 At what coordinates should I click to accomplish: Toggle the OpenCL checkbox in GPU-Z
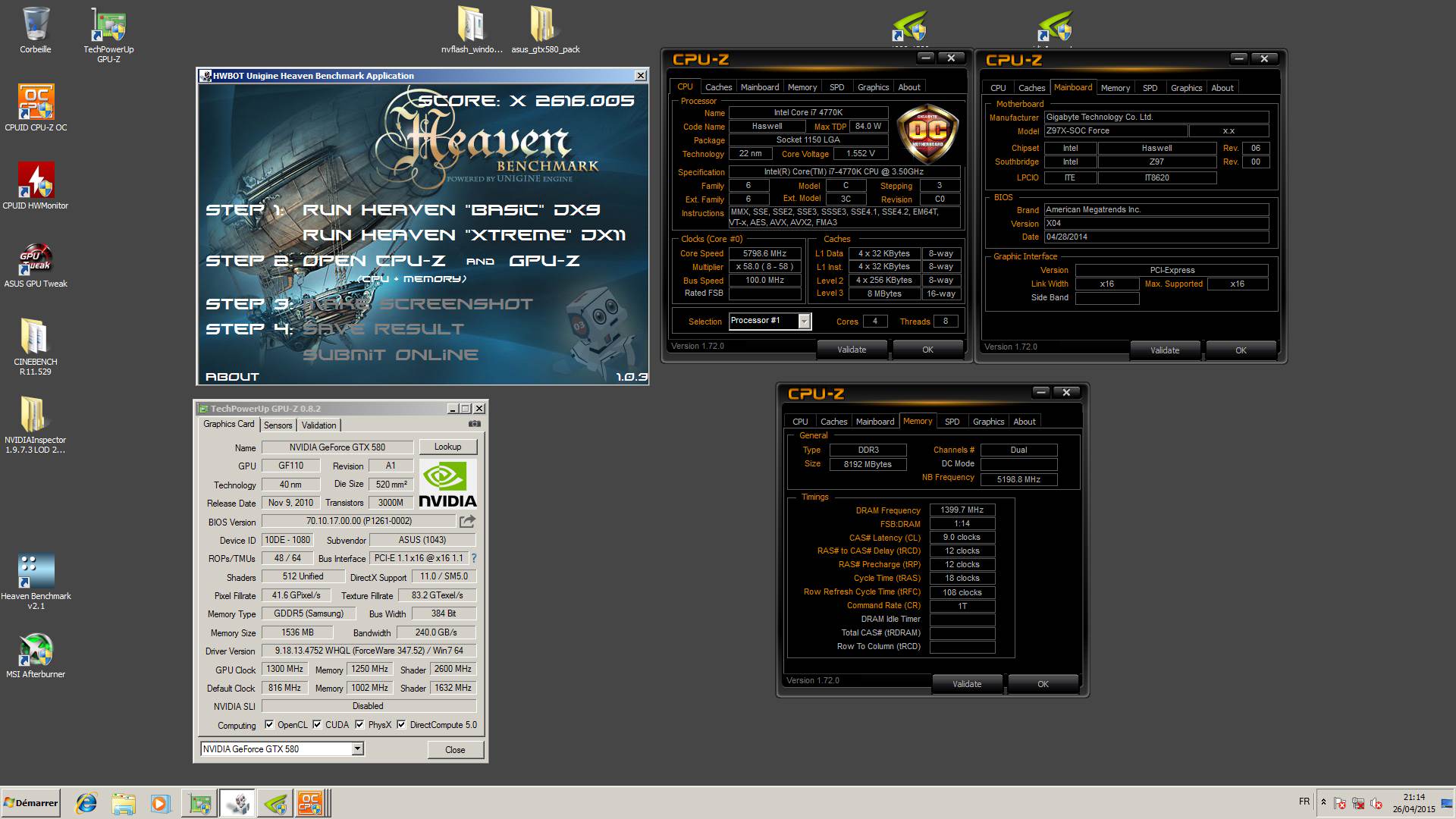(x=269, y=725)
